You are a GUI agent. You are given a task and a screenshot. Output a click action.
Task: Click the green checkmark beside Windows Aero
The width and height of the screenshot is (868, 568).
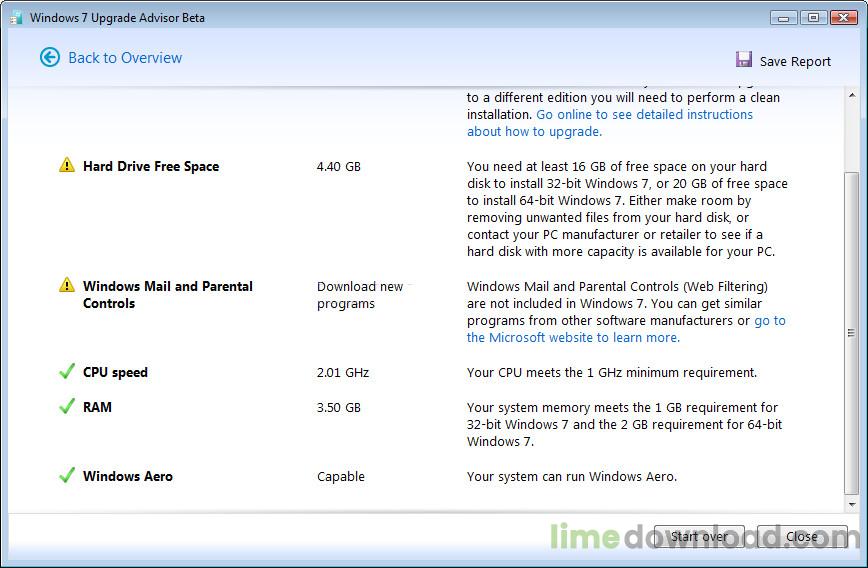(x=66, y=475)
